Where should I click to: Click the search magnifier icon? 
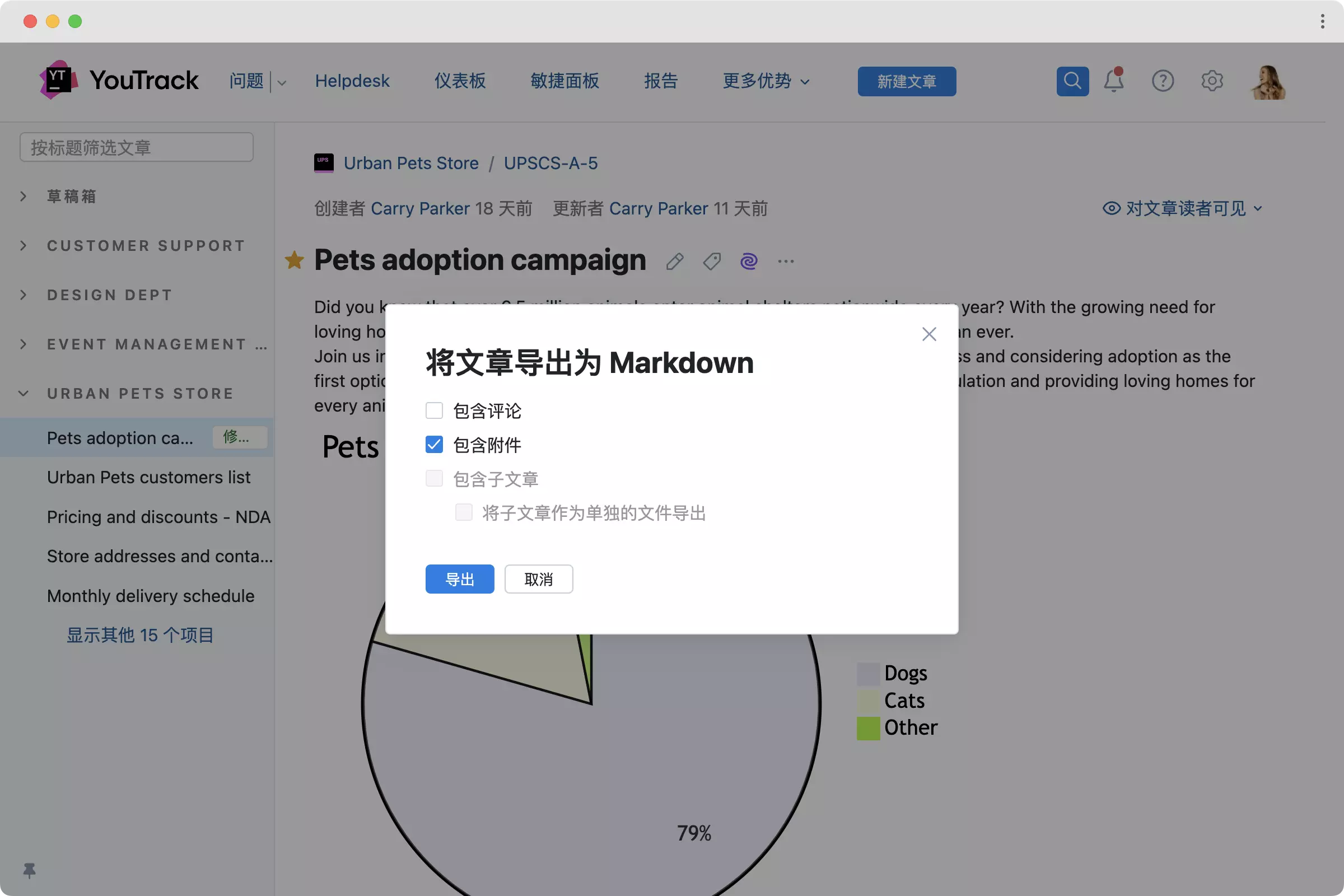[x=1072, y=81]
